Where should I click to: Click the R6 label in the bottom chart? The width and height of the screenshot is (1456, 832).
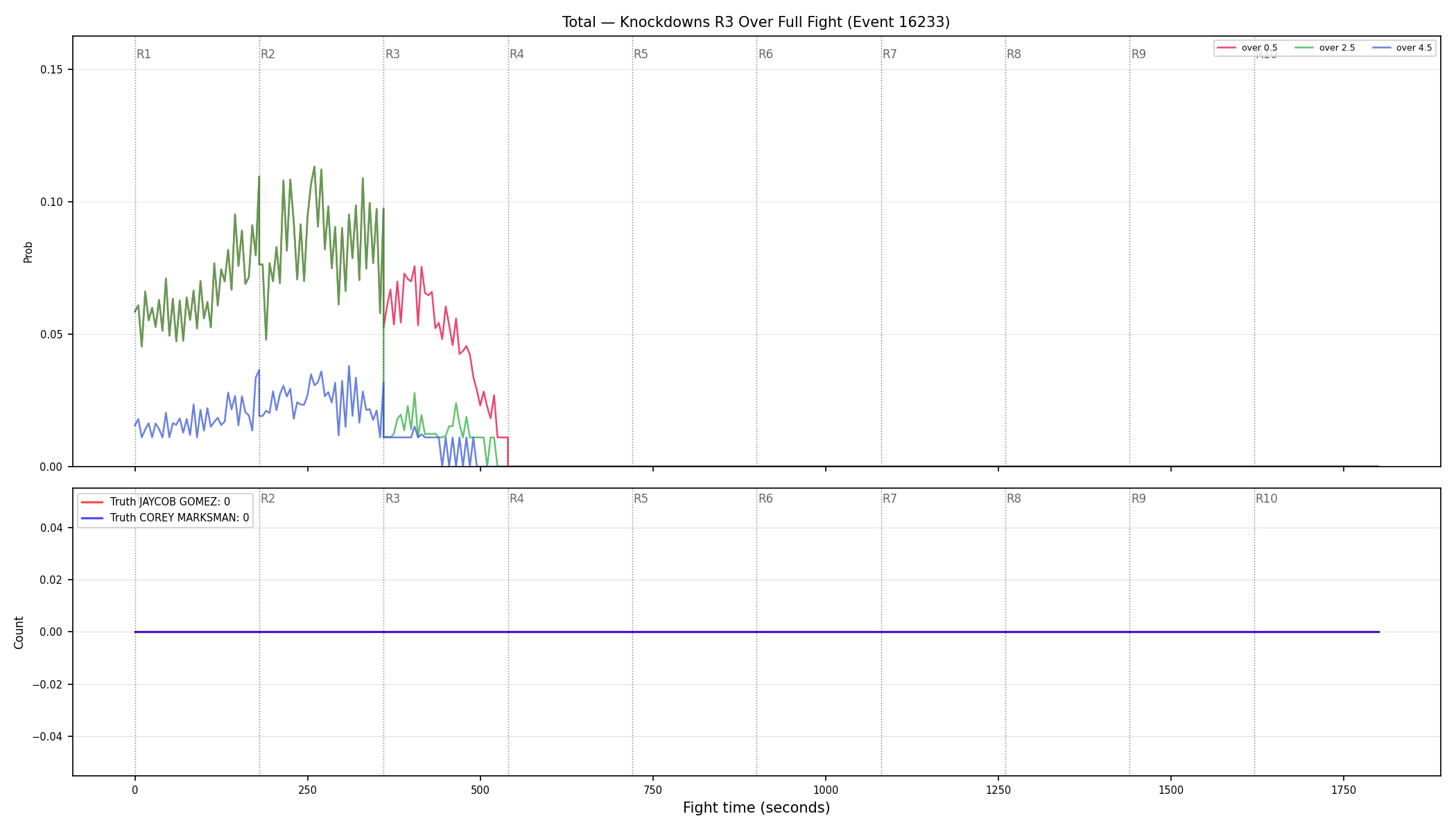click(765, 499)
